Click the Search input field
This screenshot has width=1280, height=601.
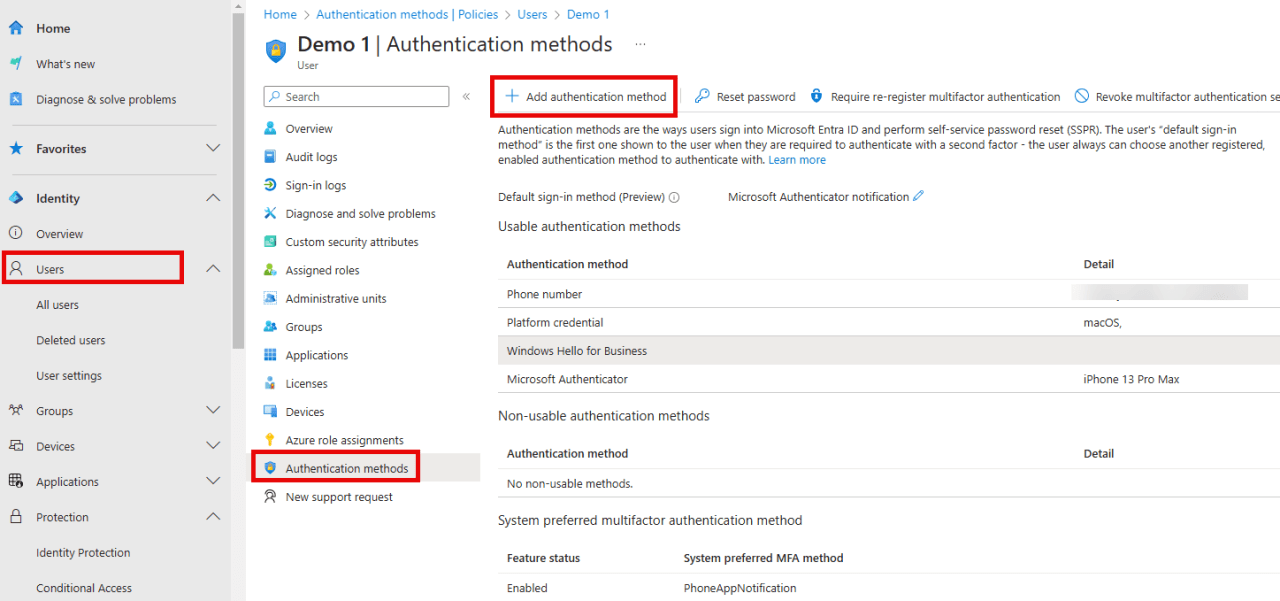coord(357,97)
